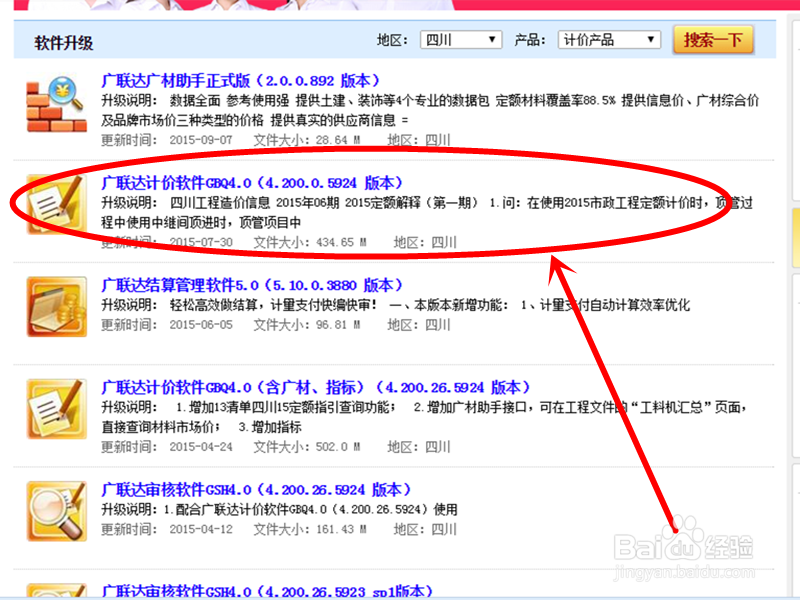Open link 广联达计价软件GBQ4.0 4.200.0.5924 版本
800x600 pixels.
[252, 183]
